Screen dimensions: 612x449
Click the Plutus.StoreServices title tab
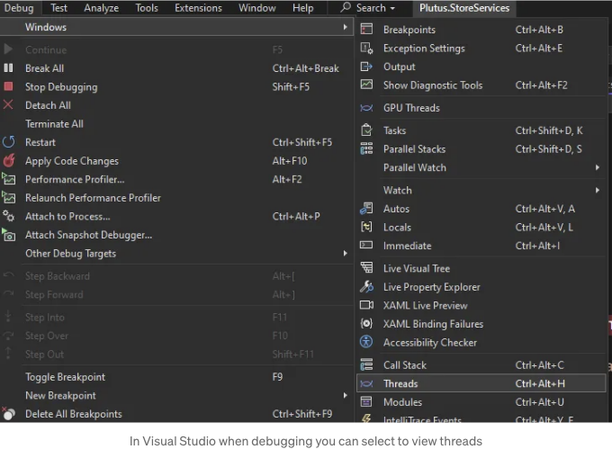click(464, 8)
